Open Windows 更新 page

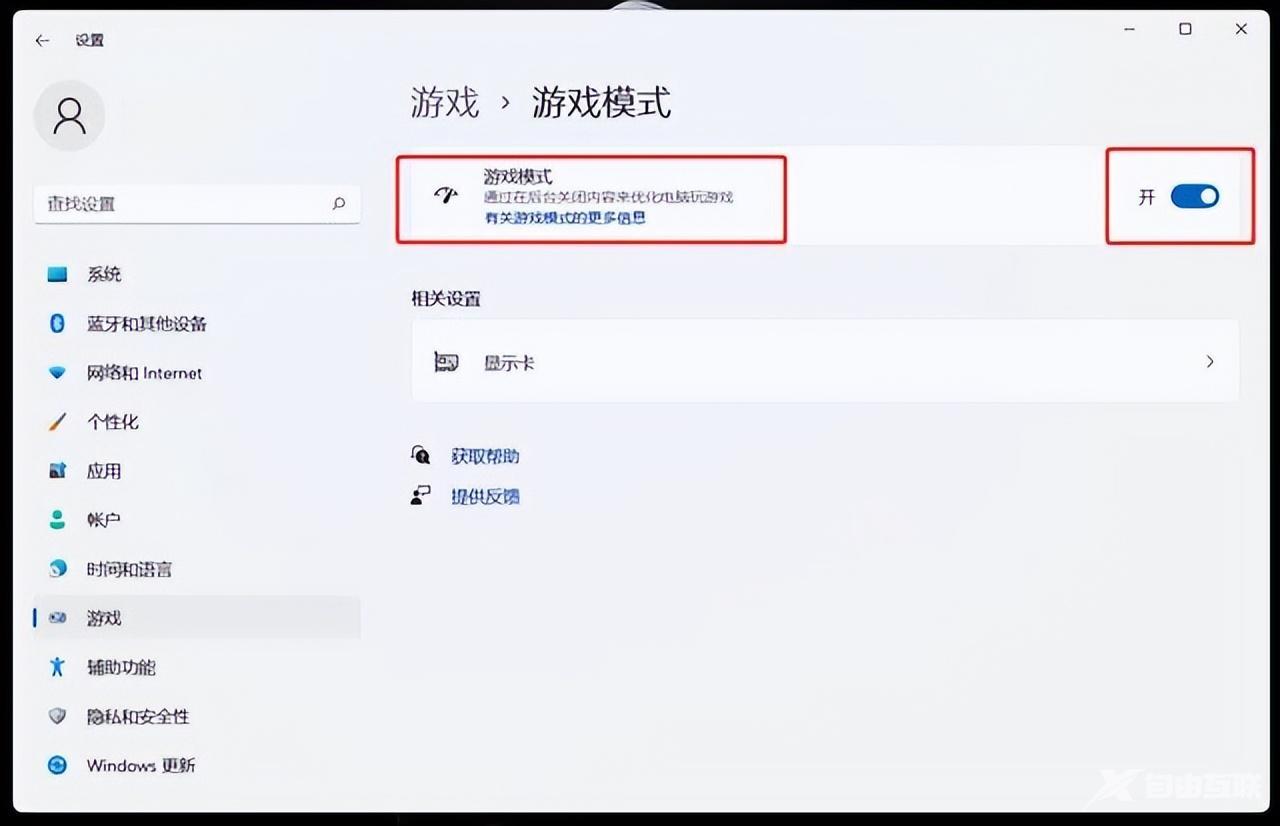click(x=197, y=765)
